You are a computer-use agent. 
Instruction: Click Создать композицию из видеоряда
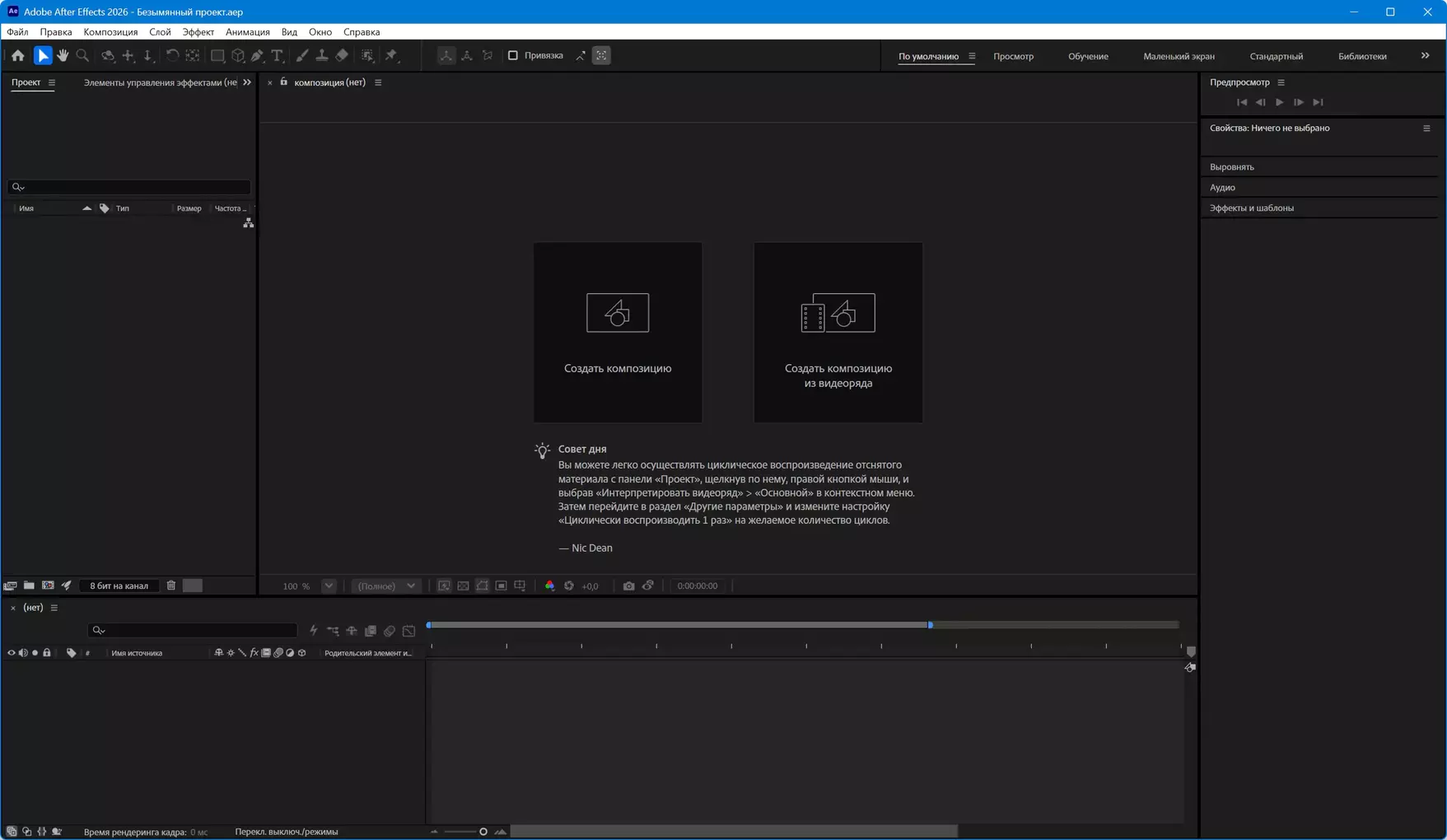[x=838, y=333]
